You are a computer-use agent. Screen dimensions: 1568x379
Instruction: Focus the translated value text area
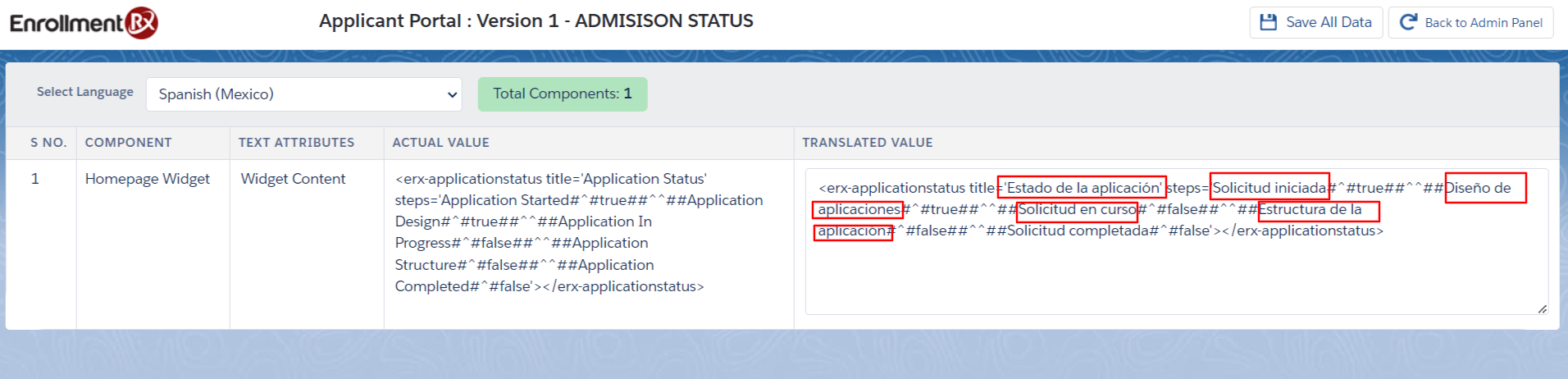pos(1176,271)
